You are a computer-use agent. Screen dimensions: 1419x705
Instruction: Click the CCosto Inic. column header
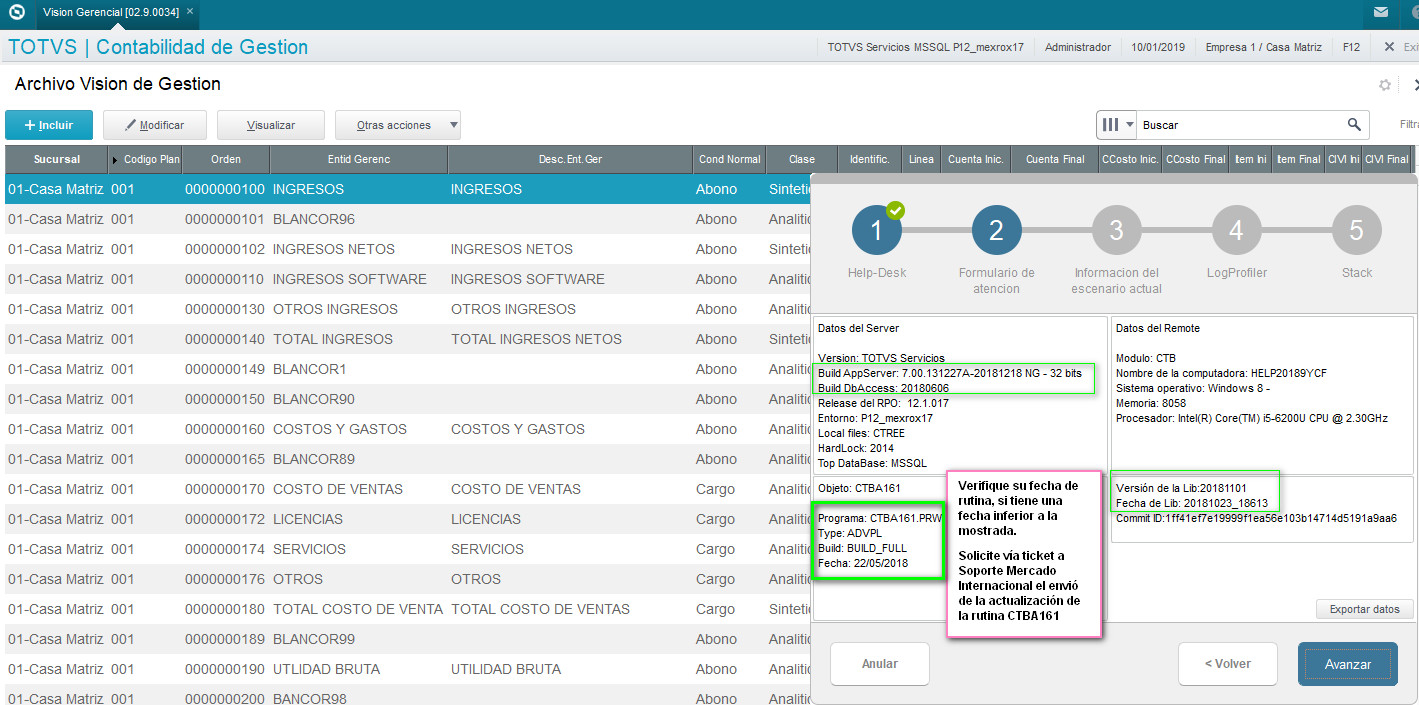(x=1130, y=160)
